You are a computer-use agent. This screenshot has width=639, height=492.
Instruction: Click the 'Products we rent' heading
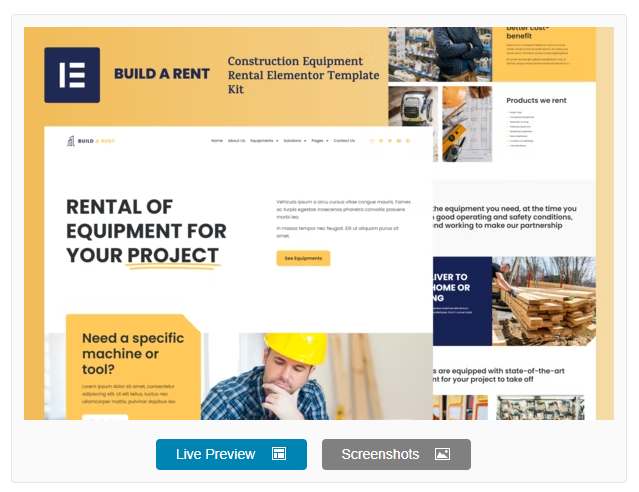pos(536,100)
